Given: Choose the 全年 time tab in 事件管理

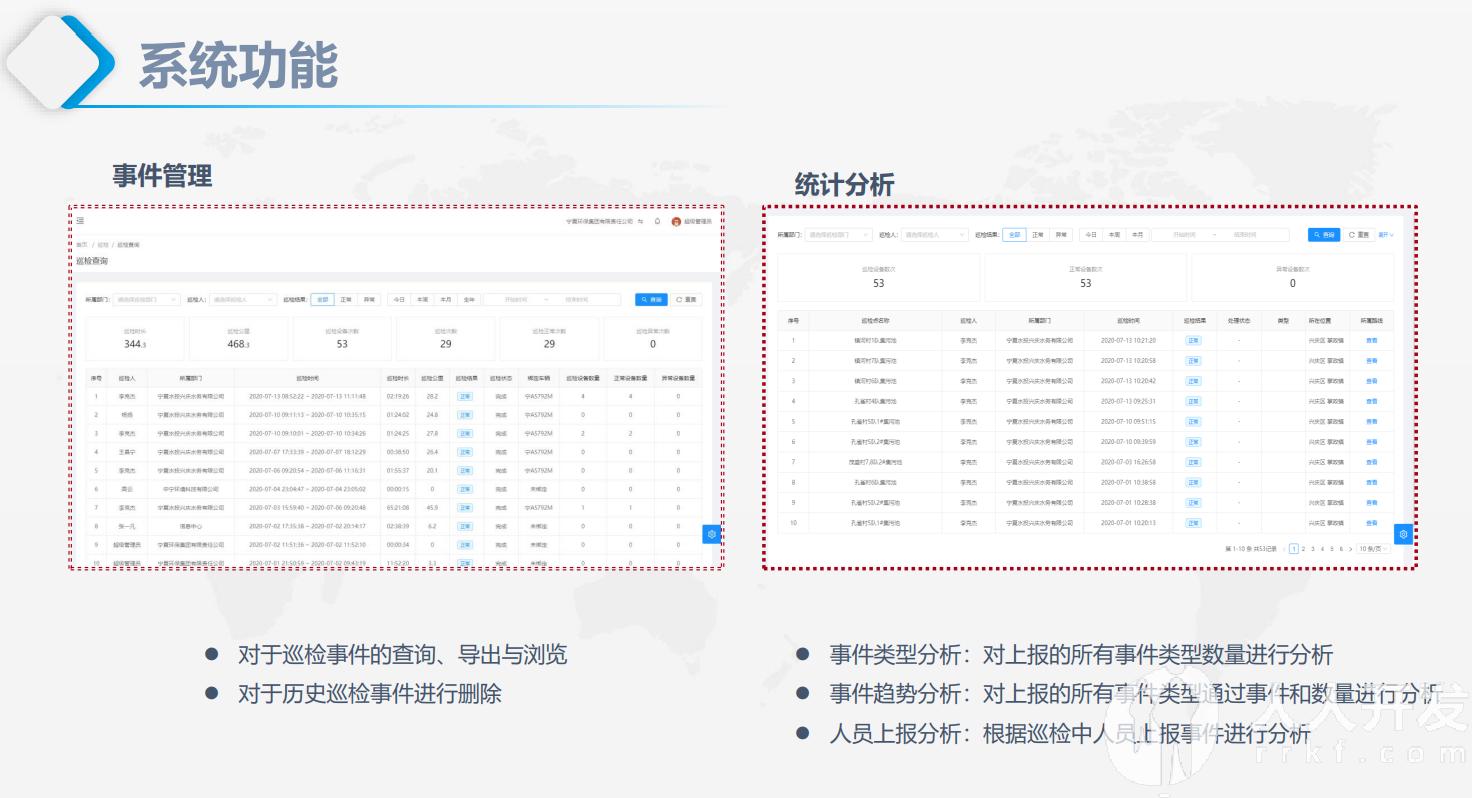Looking at the screenshot, I should click(469, 299).
